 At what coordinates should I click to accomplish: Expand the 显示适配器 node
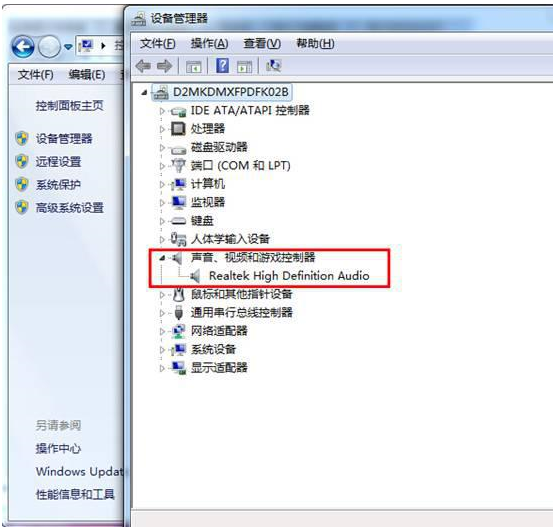[162, 368]
